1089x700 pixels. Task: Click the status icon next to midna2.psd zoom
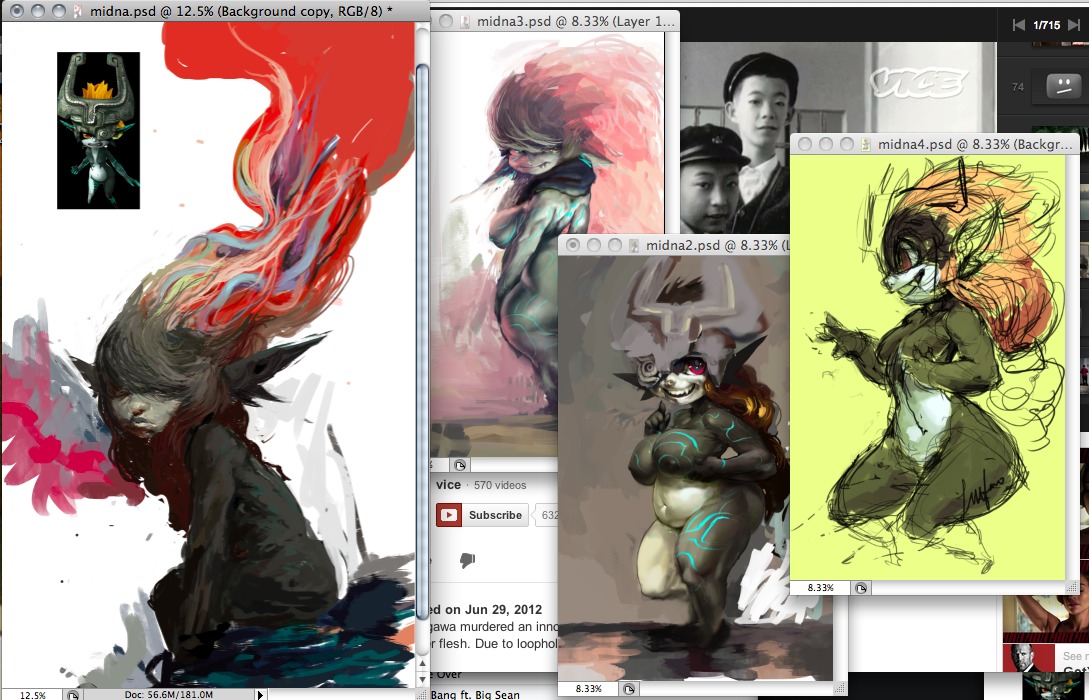[629, 689]
